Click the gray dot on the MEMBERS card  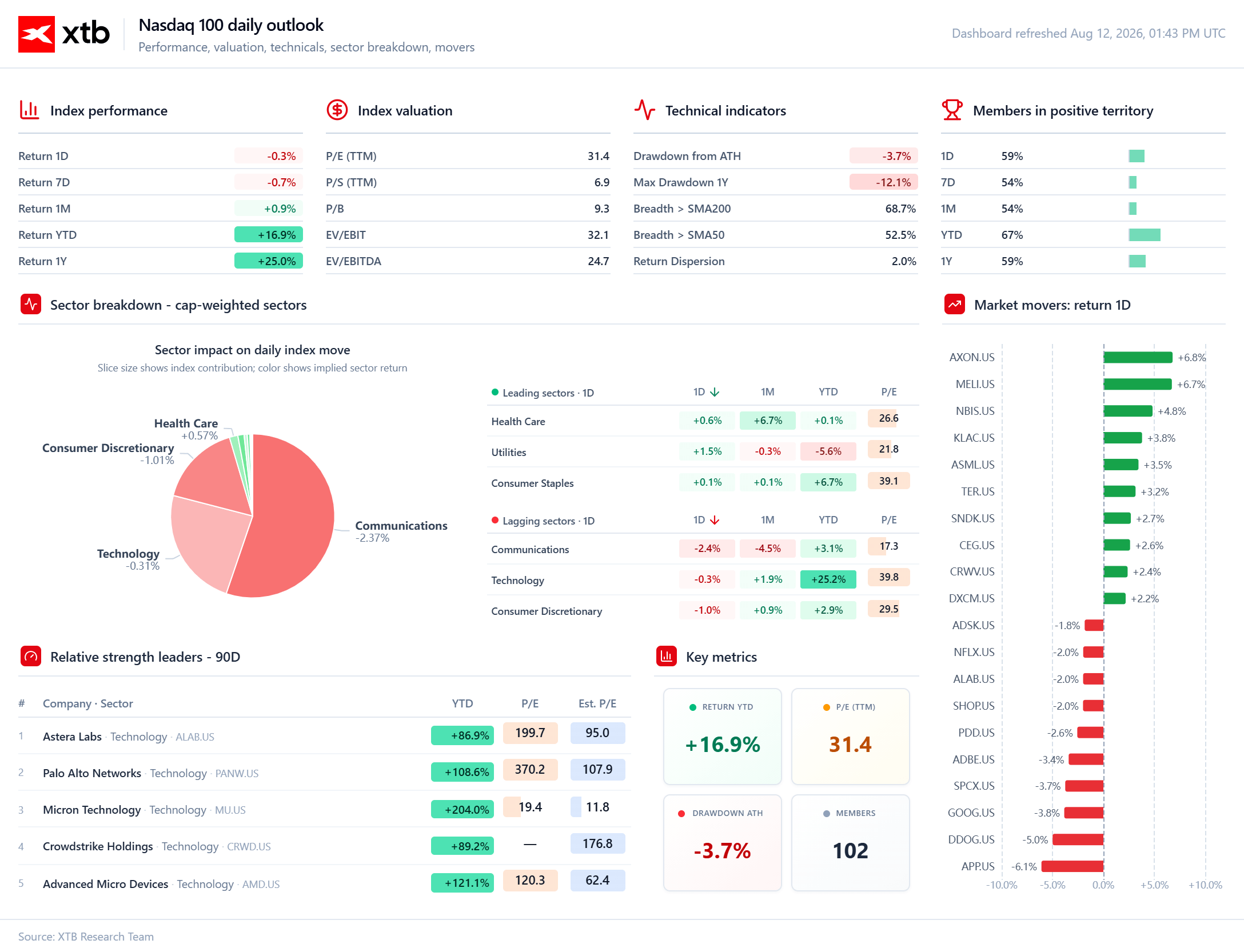(827, 813)
